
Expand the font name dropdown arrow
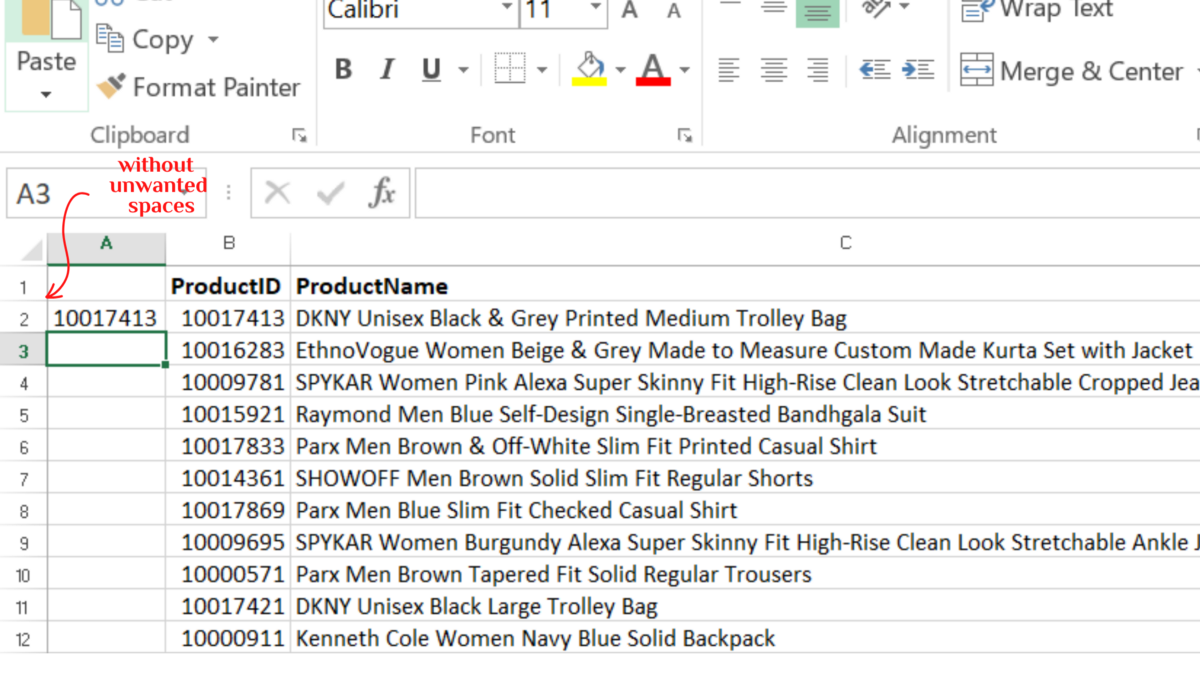[507, 8]
